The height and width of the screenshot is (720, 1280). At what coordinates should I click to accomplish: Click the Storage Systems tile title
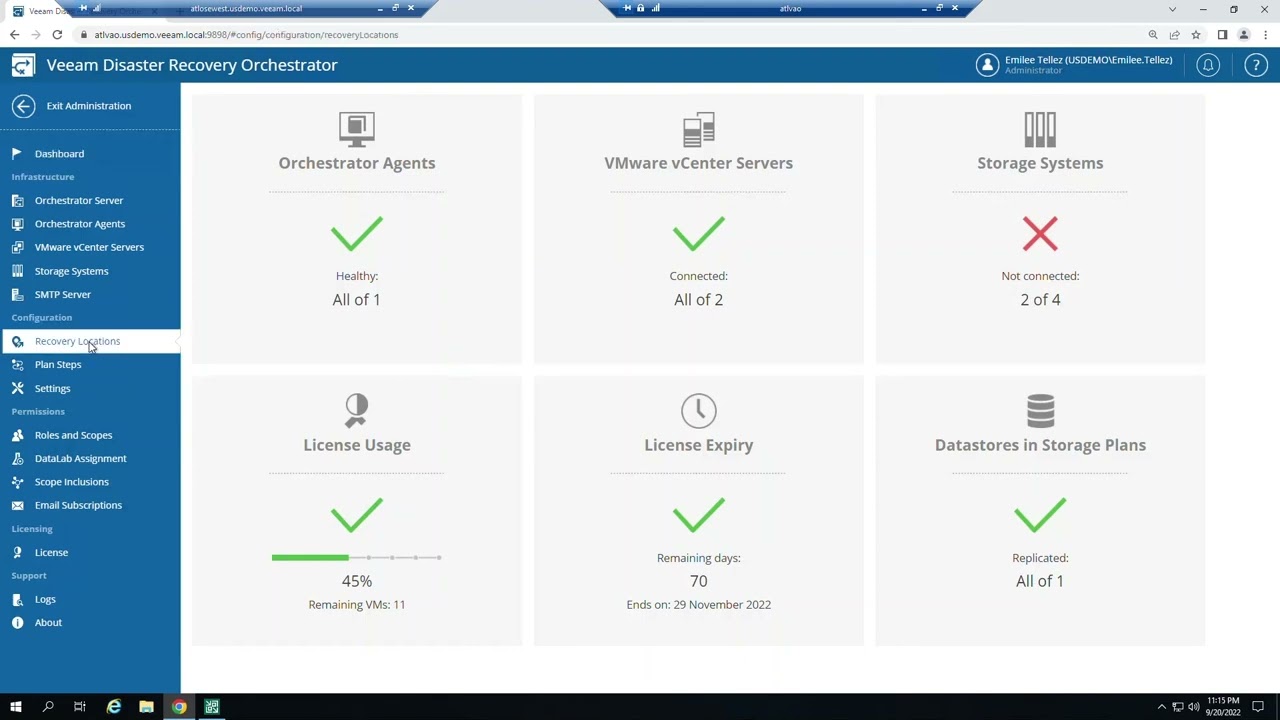1040,163
